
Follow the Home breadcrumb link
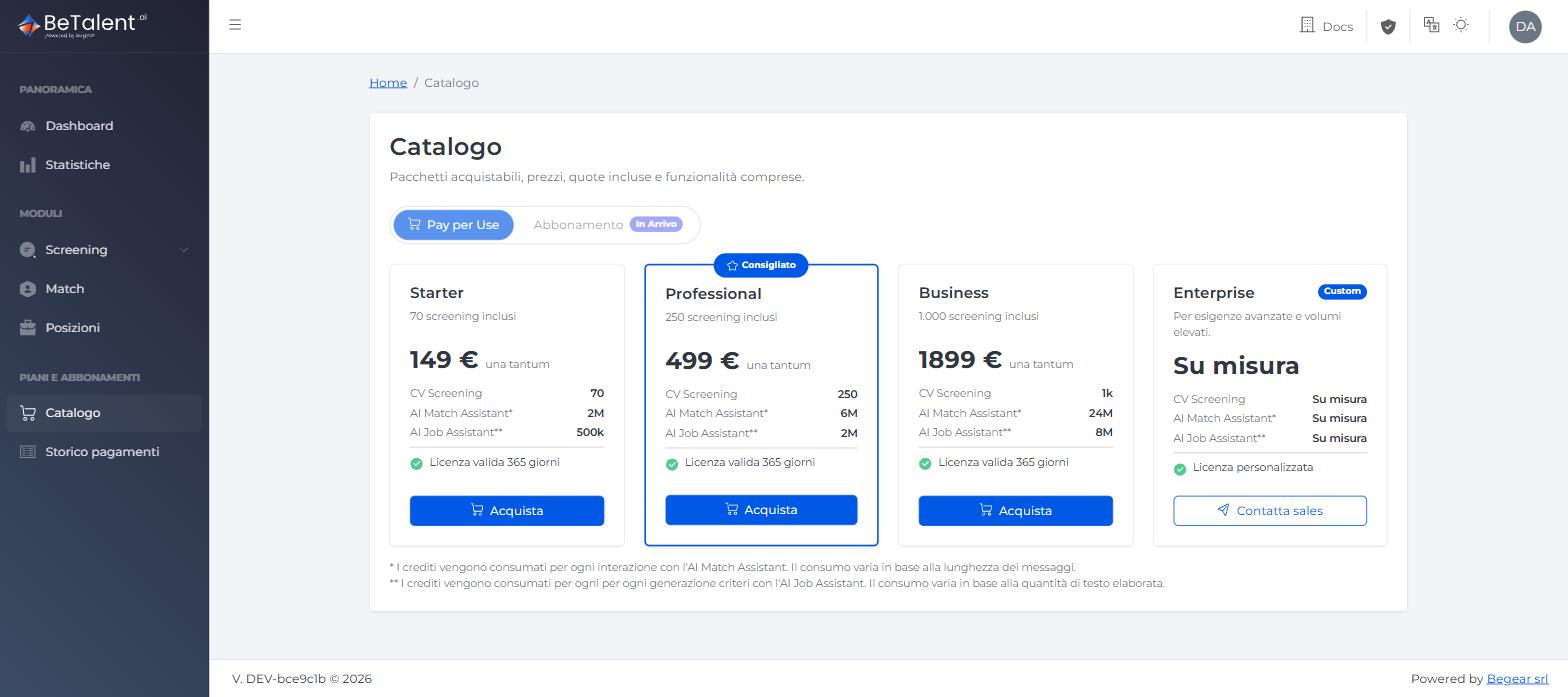388,83
